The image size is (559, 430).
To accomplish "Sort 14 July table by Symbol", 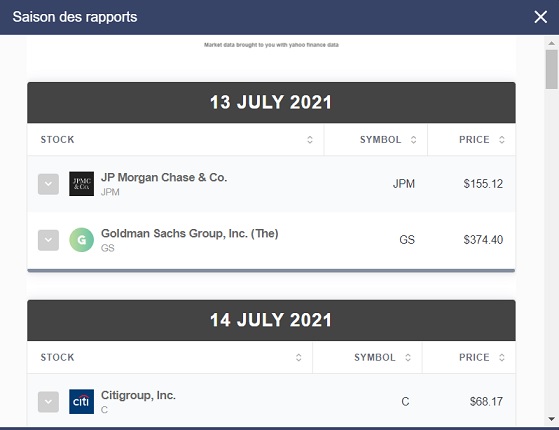I will (408, 357).
